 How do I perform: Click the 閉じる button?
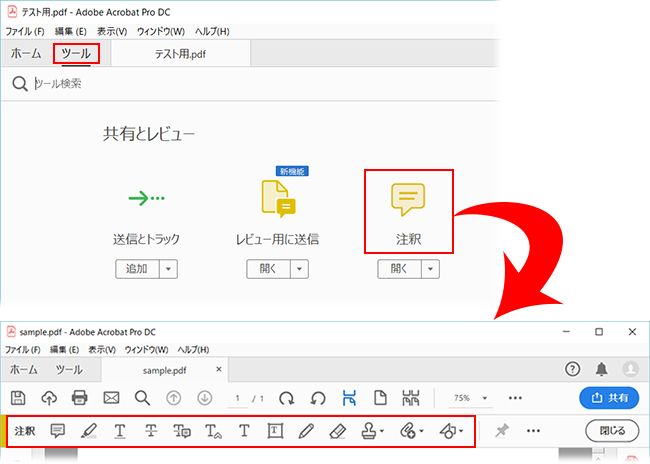click(612, 430)
